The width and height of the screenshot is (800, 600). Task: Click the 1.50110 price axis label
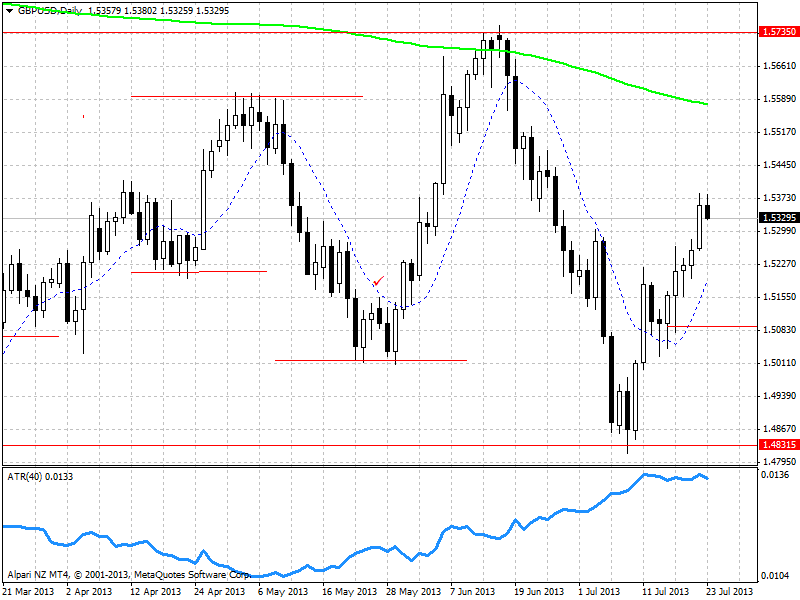780,363
